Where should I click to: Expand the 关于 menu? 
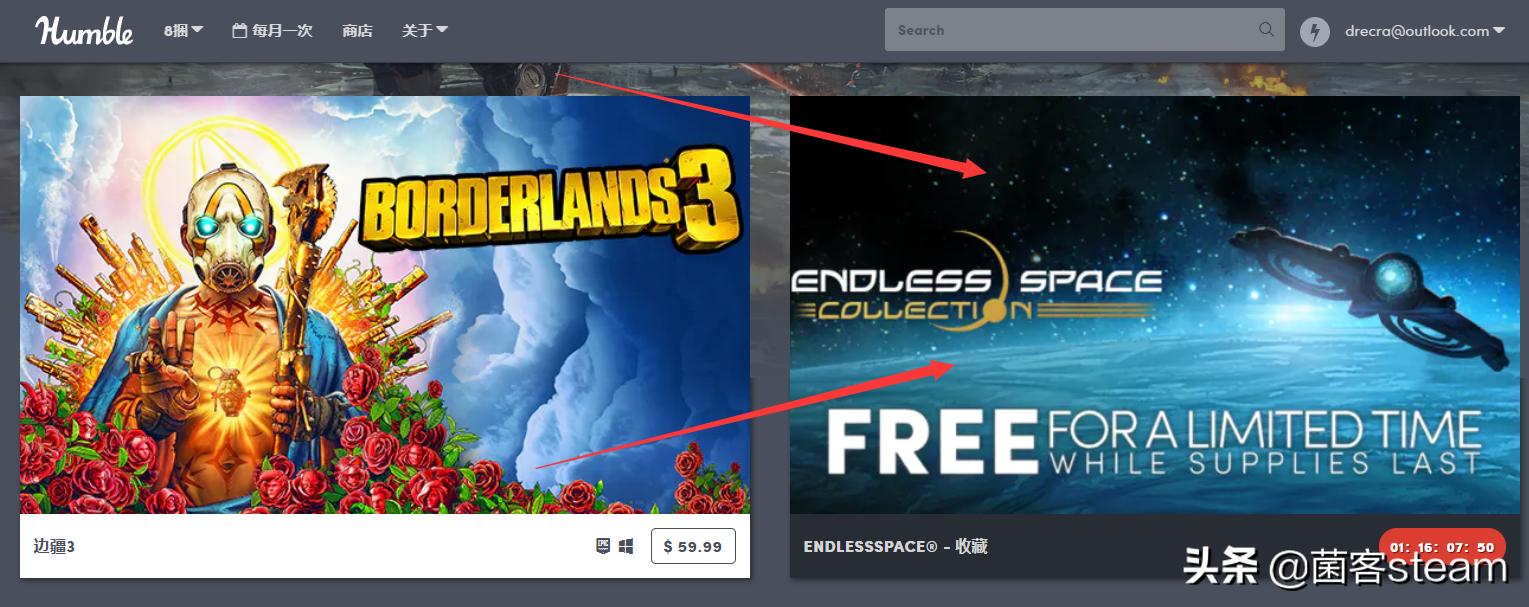click(x=424, y=31)
